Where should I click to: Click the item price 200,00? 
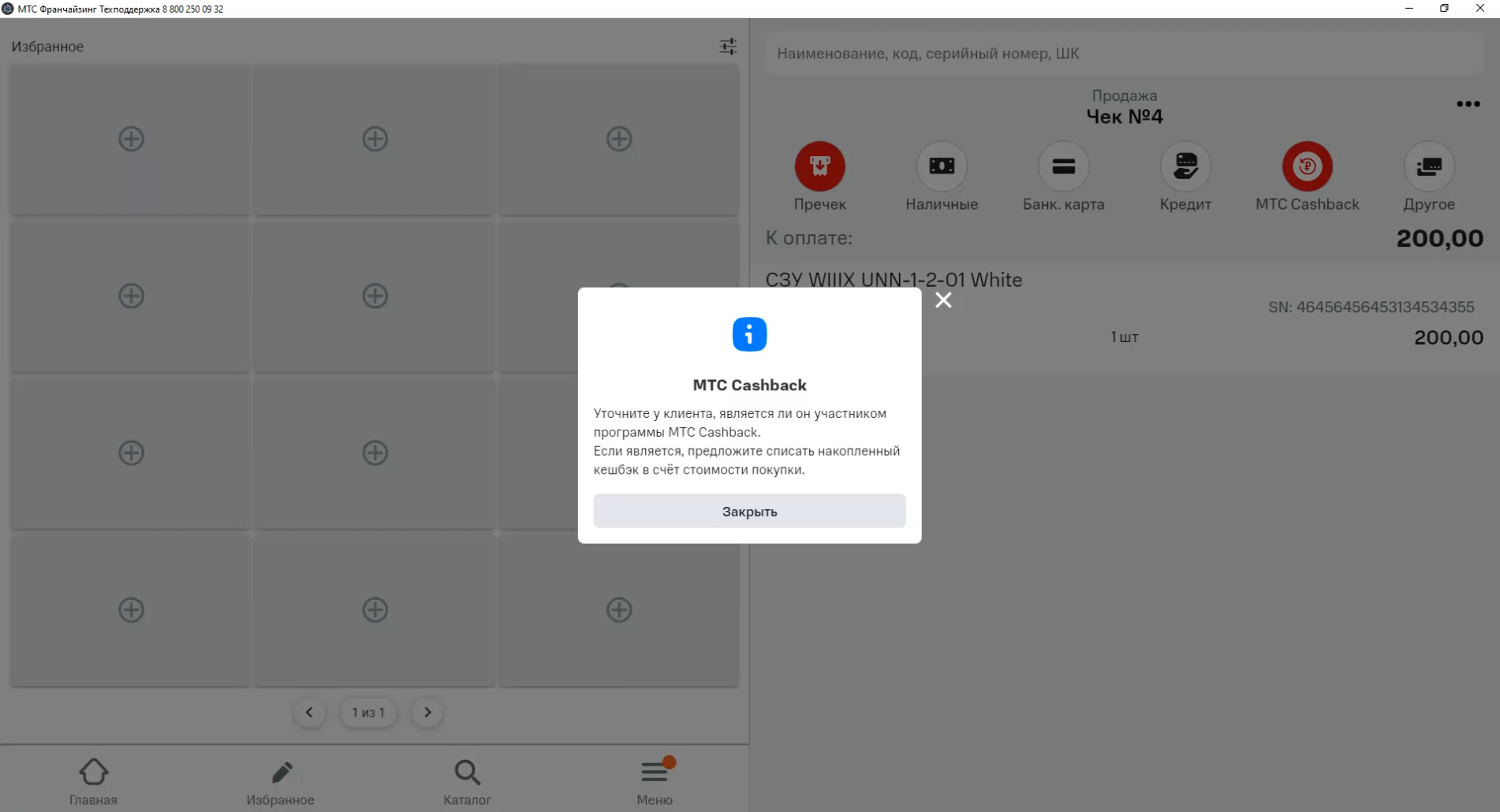click(1448, 337)
